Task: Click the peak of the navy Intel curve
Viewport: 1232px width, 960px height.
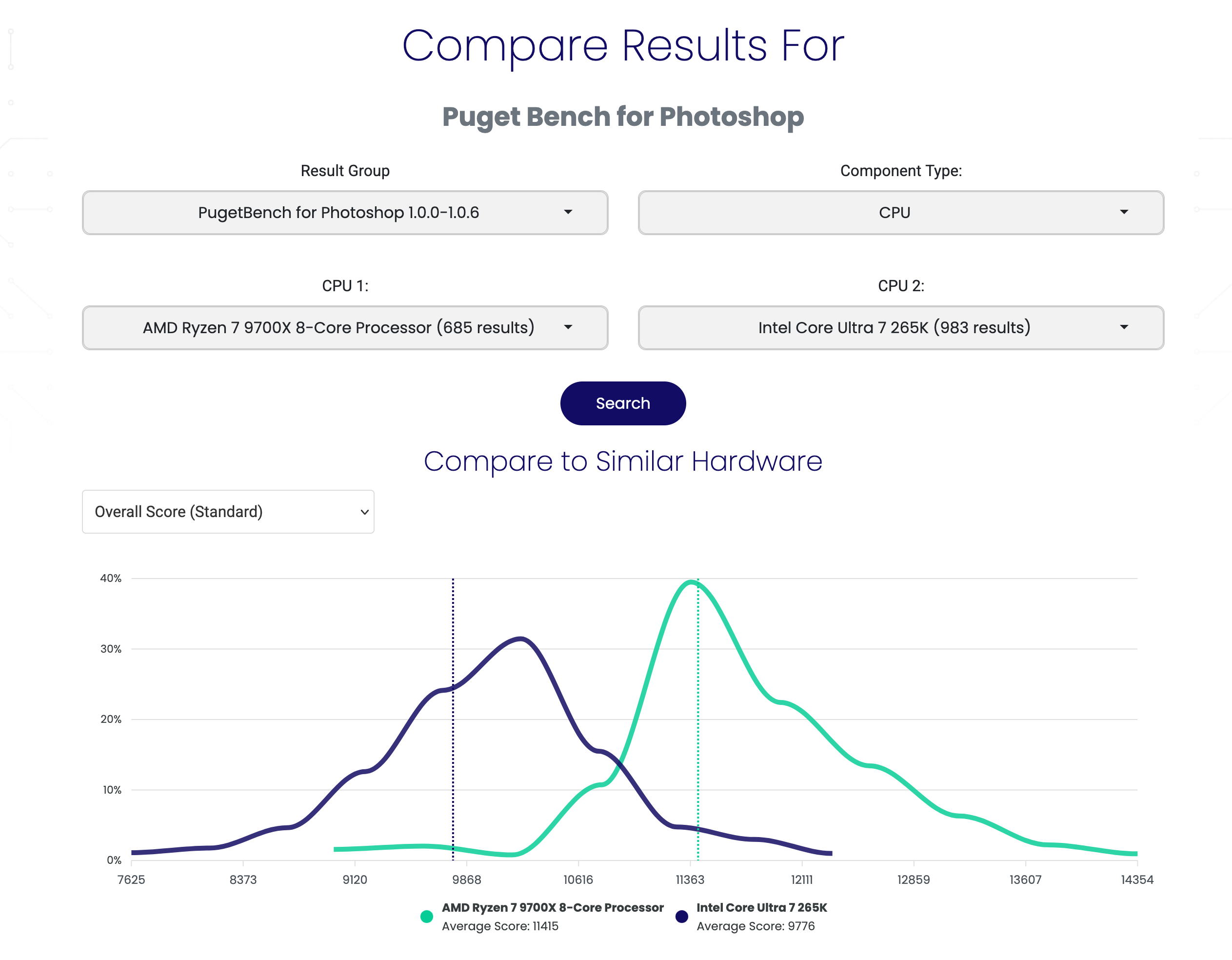Action: (520, 639)
